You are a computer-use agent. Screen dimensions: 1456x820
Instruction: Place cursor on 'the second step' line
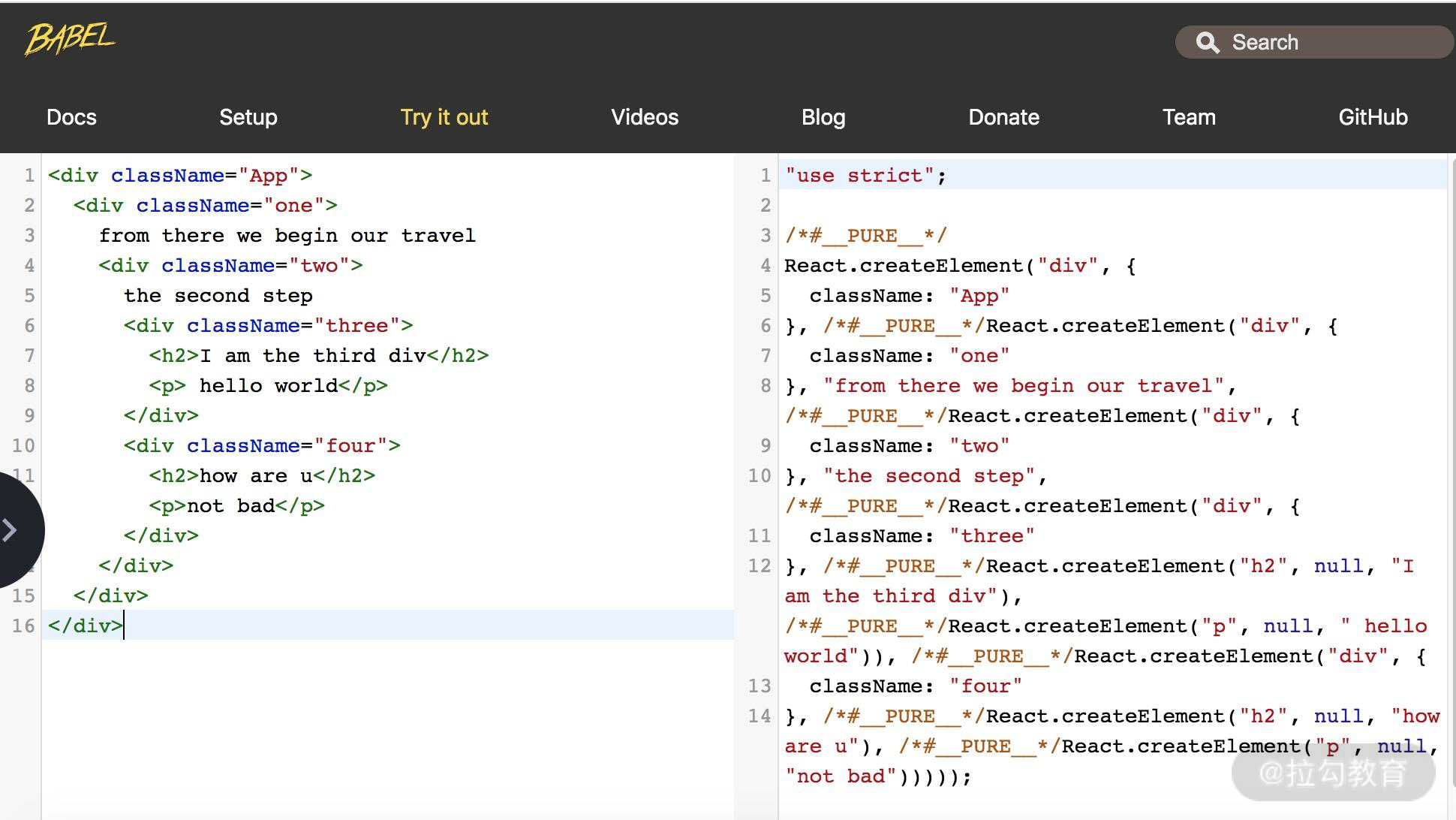coord(218,296)
